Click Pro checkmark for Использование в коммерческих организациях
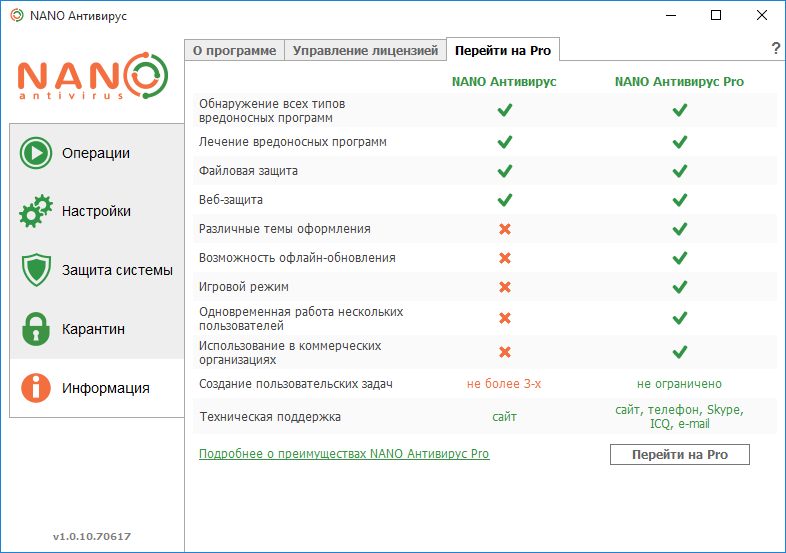Image resolution: width=786 pixels, height=553 pixels. pos(680,352)
